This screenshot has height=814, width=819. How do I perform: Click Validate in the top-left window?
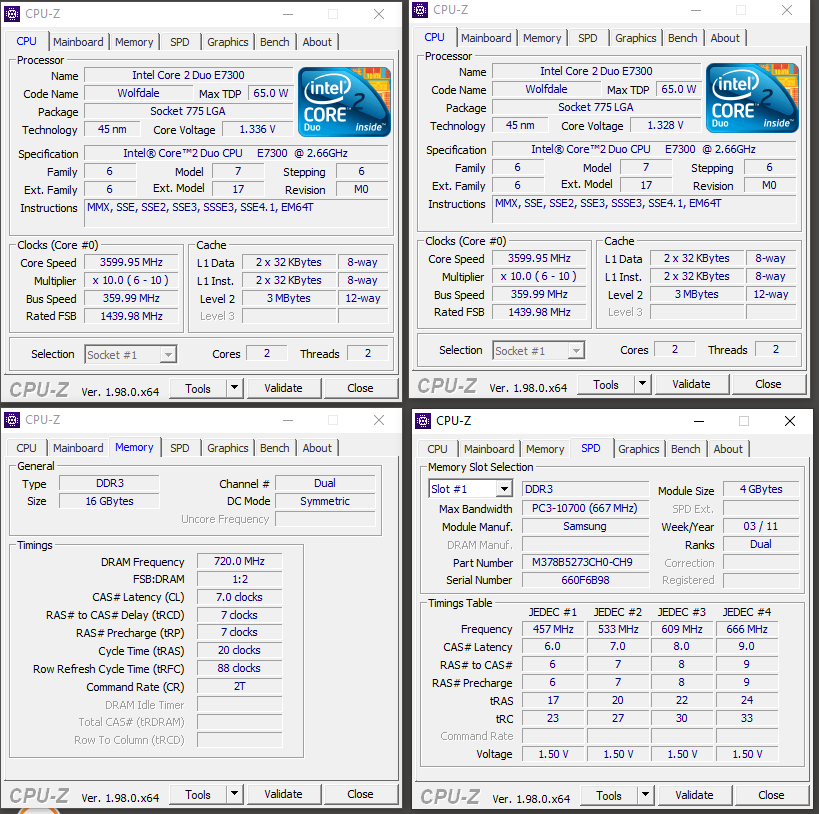tap(283, 388)
